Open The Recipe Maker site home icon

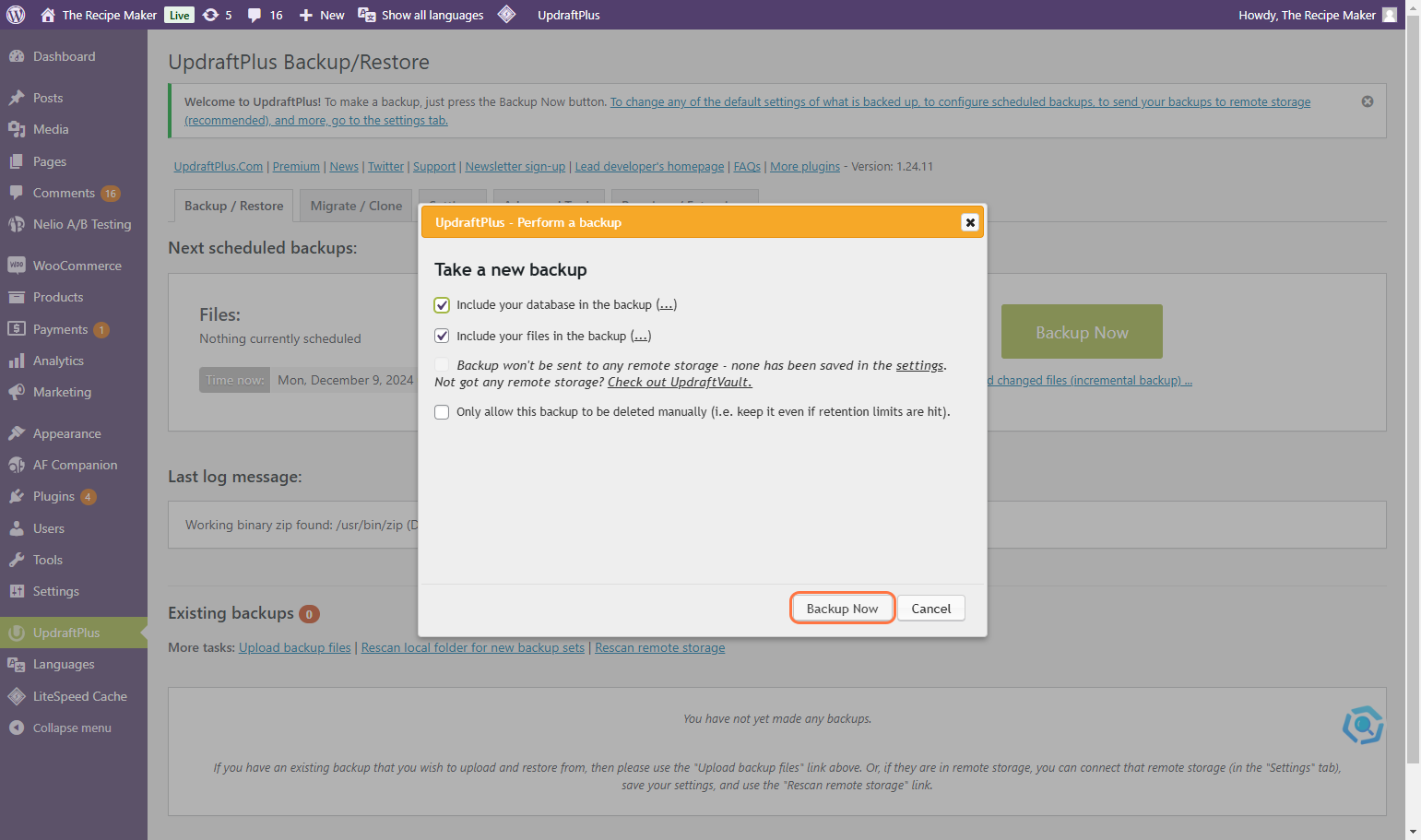[48, 15]
